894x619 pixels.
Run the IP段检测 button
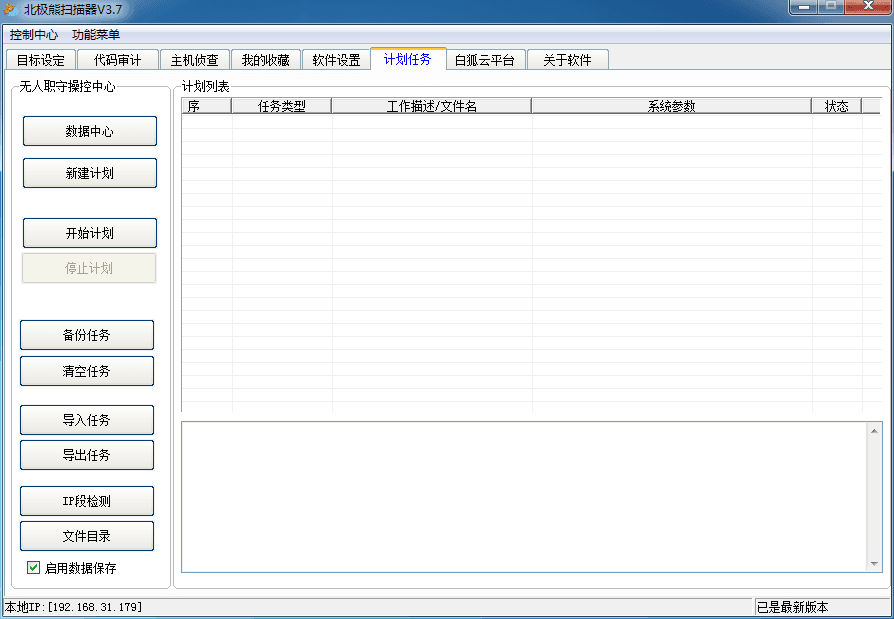[x=87, y=501]
